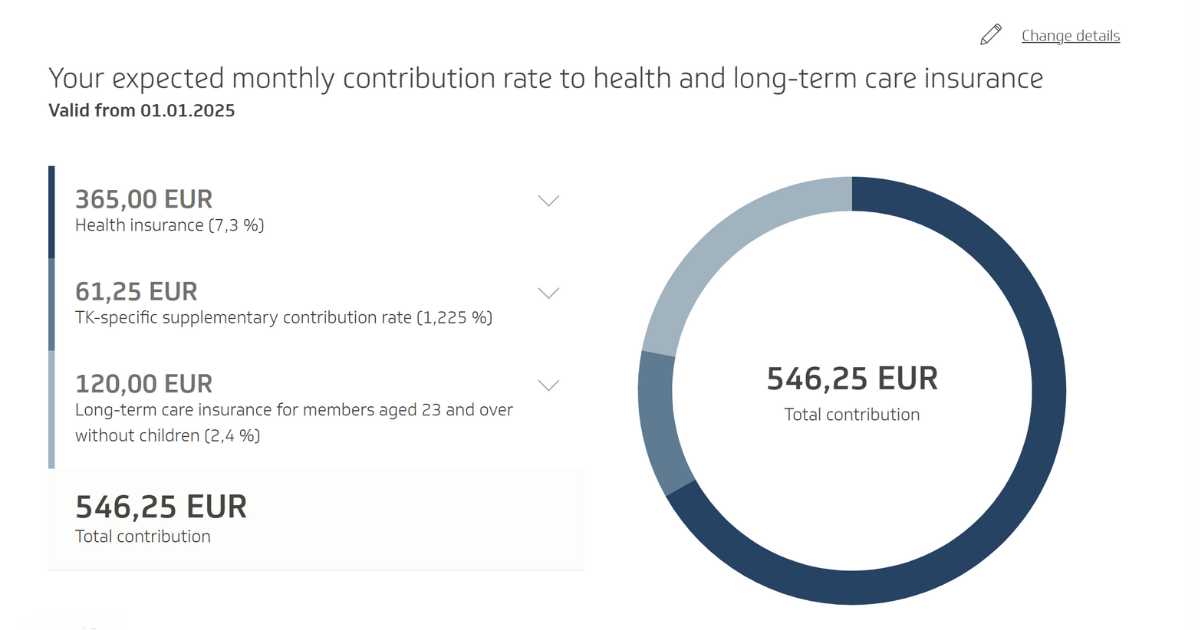Select the Health insurance (7,3 %) label

point(169,226)
